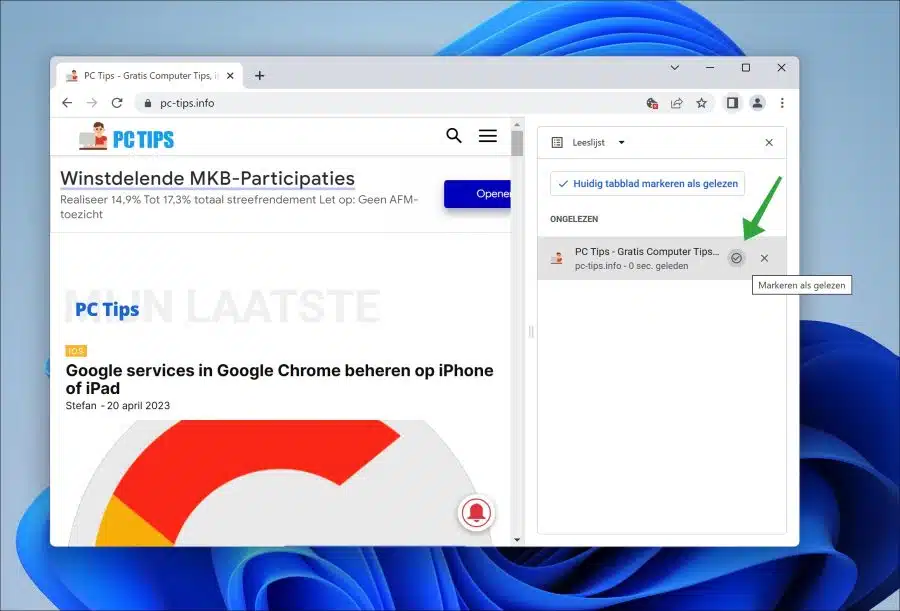900x611 pixels.
Task: Open the tab search chevron in title bar
Action: tap(675, 68)
